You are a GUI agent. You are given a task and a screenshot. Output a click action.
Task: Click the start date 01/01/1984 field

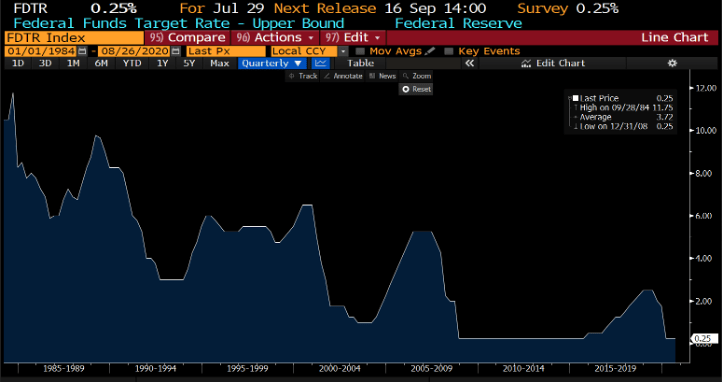click(x=41, y=52)
